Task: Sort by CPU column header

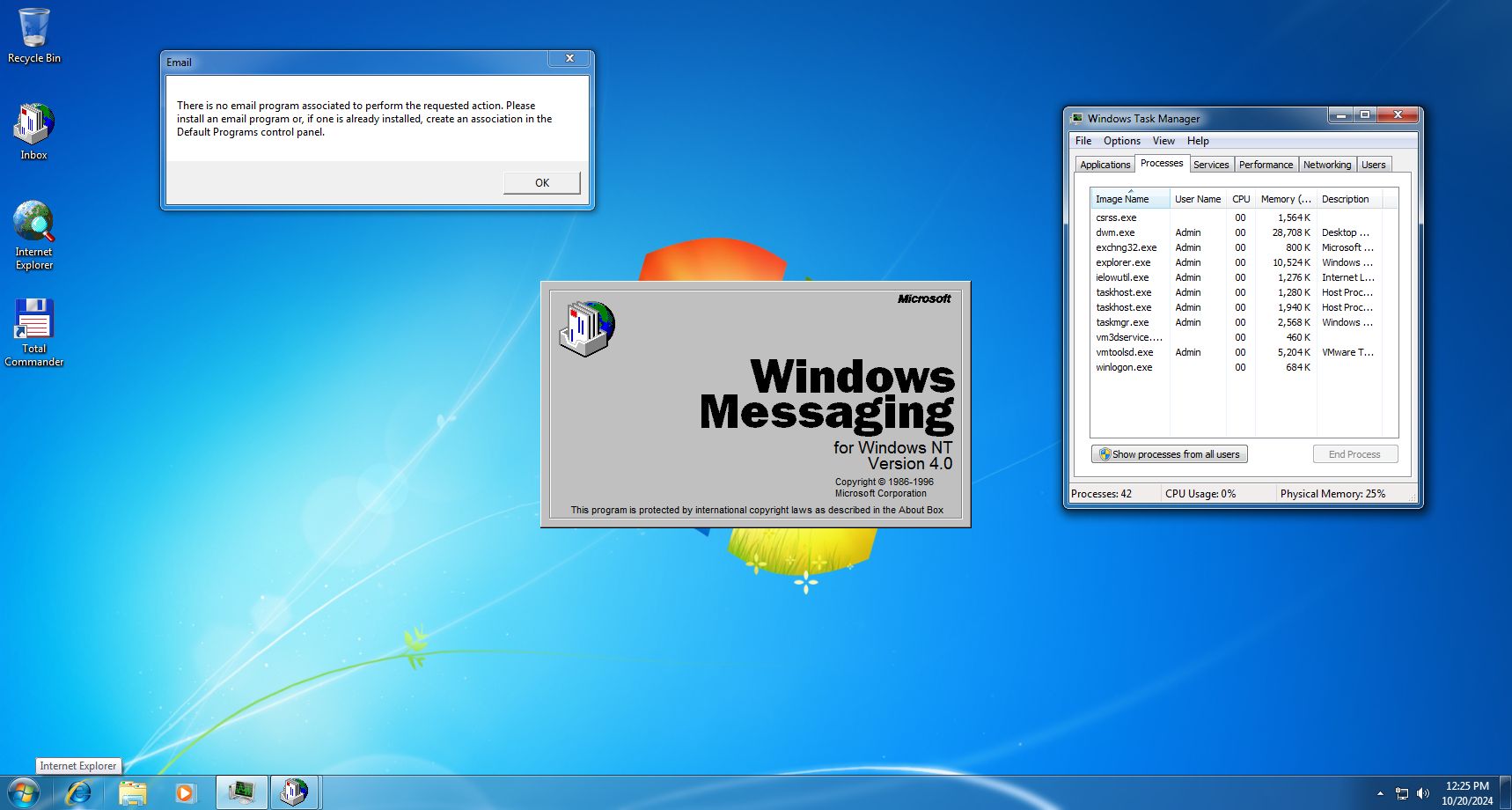Action: [x=1241, y=199]
